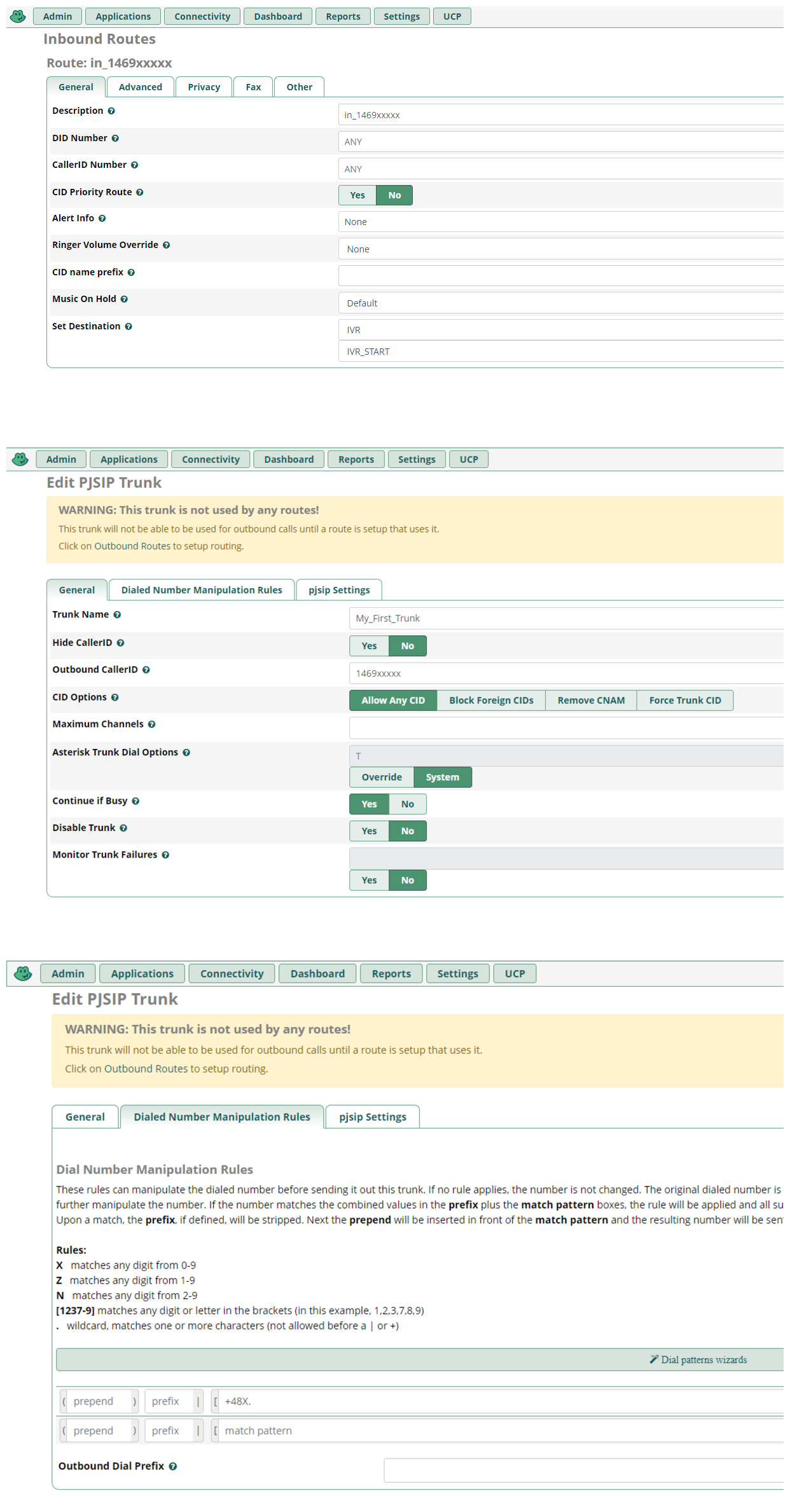This screenshot has height=1512, width=790.
Task: Set CID Priority Route to Yes
Action: point(357,195)
